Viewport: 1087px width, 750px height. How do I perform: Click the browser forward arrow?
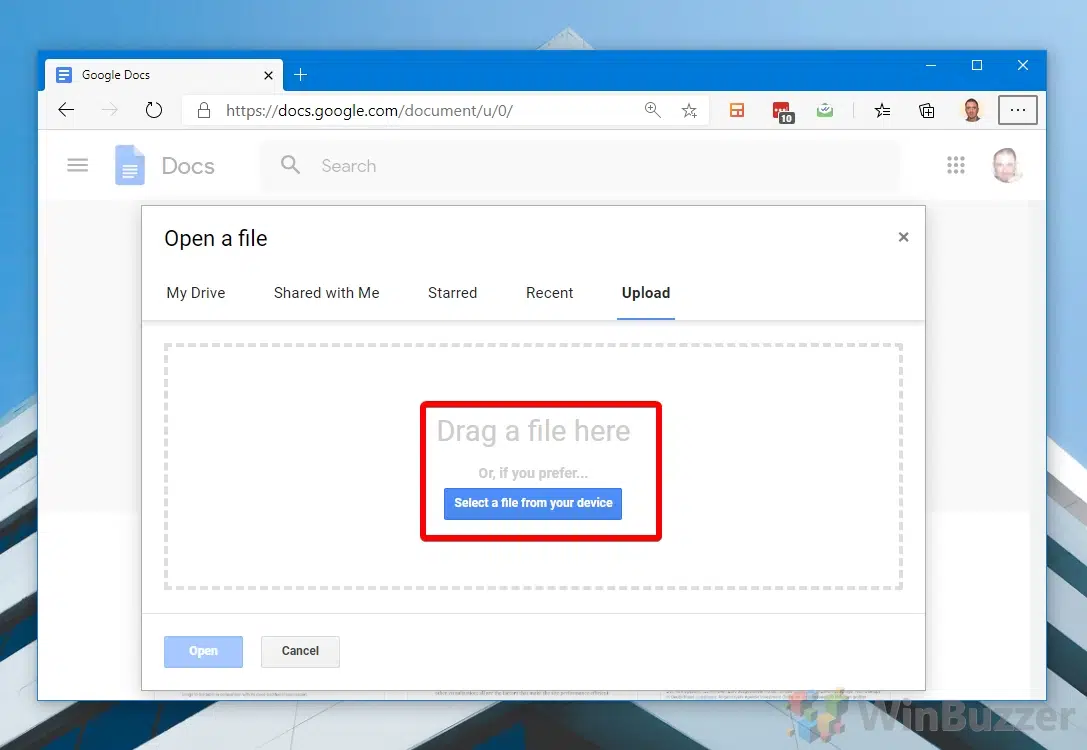pos(110,110)
